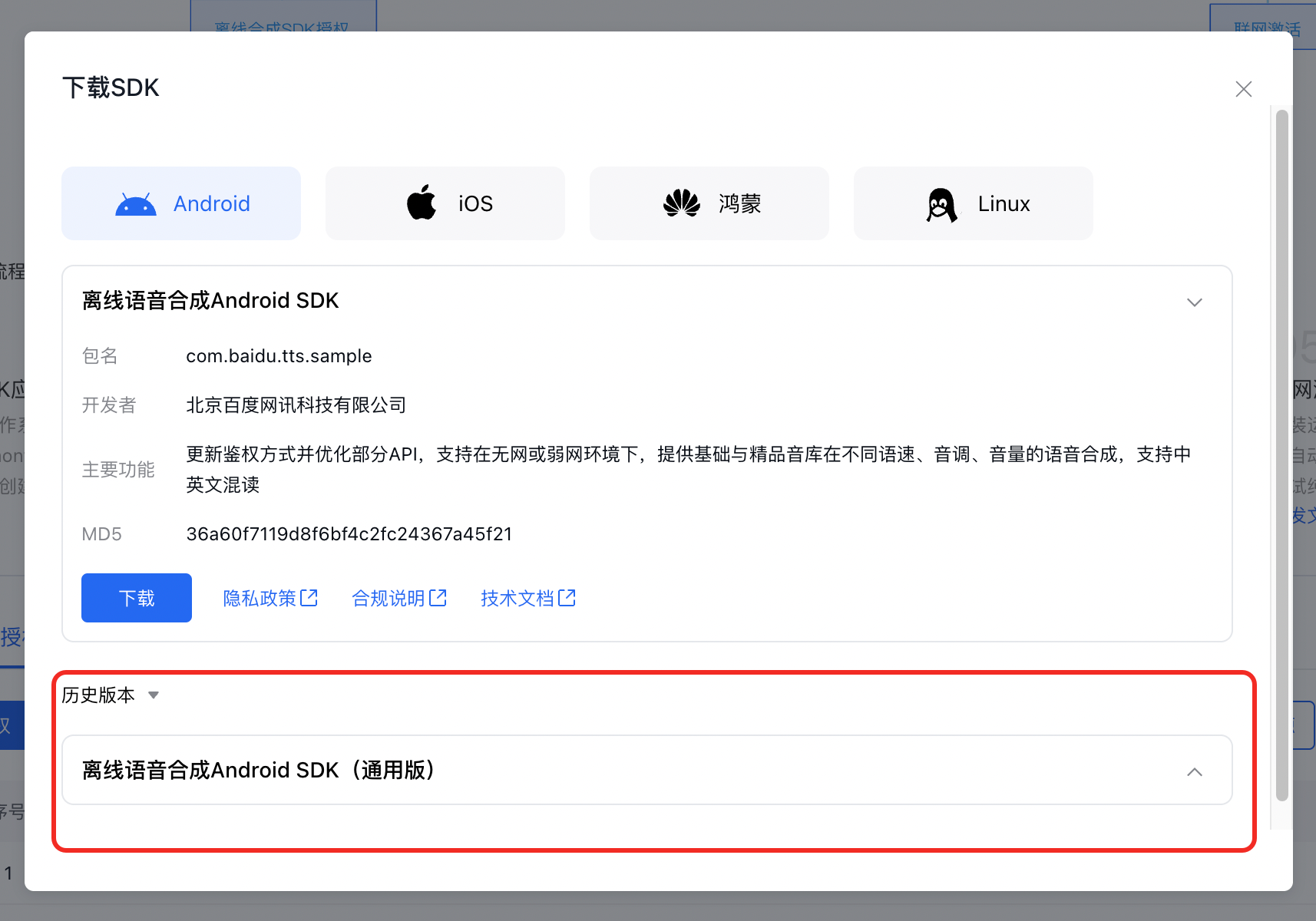
Task: Click the Linux penguin icon
Action: [942, 205]
